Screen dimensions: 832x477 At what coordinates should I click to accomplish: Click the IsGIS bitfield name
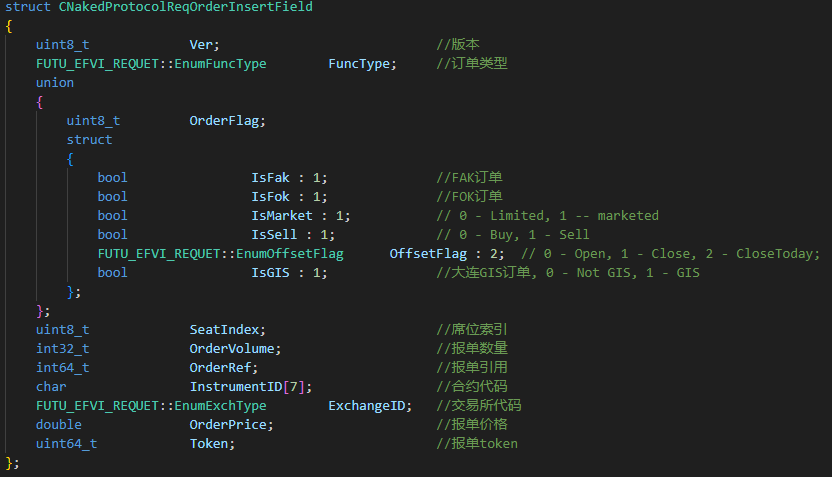[x=273, y=273]
